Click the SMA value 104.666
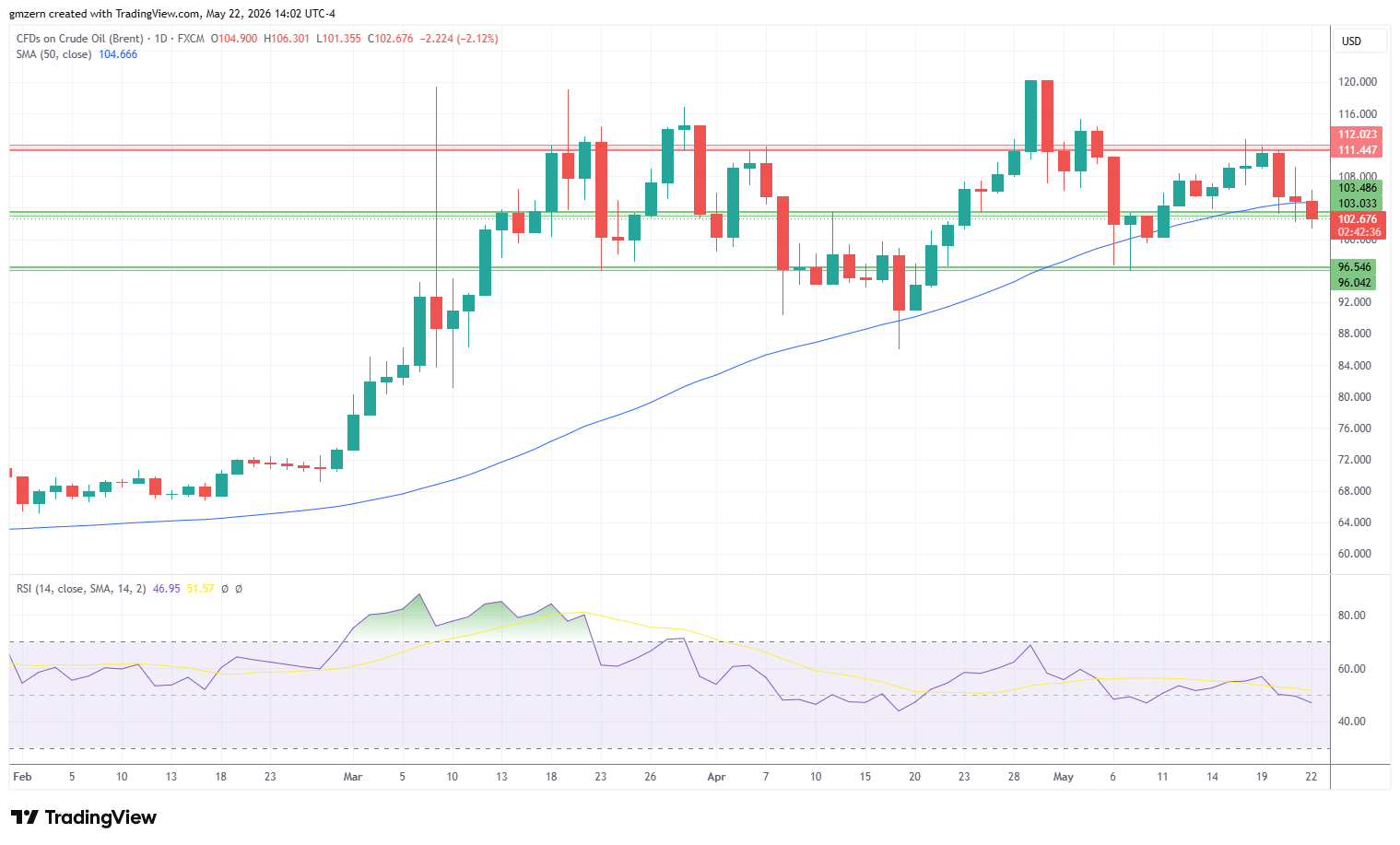1400x845 pixels. click(118, 54)
